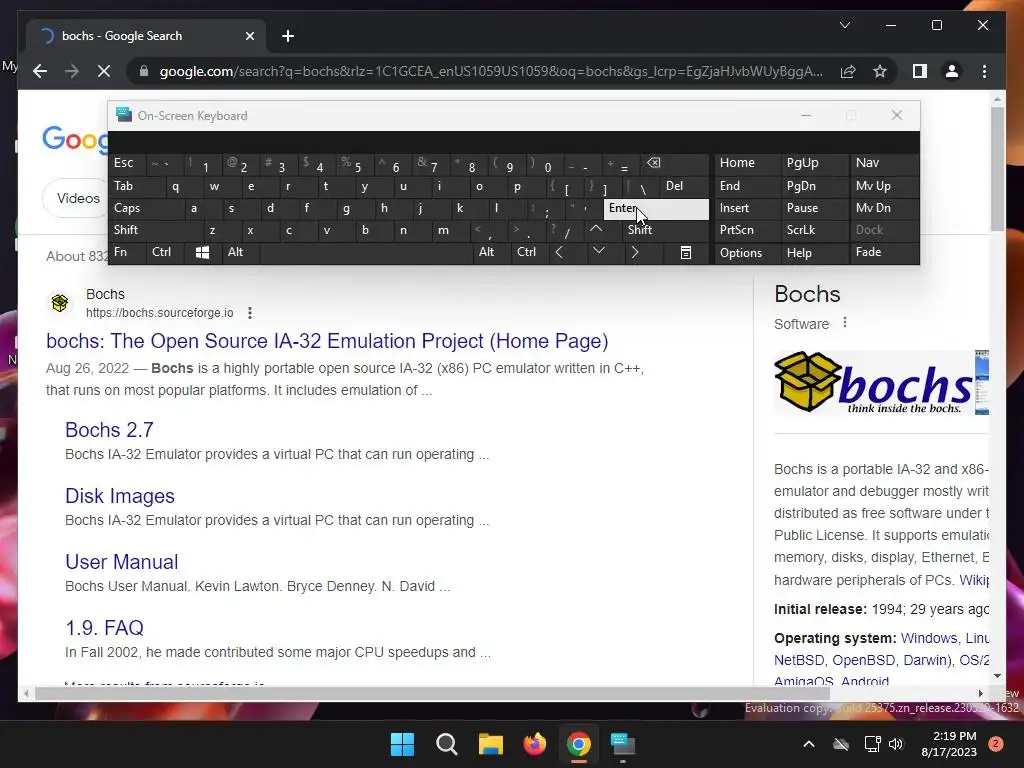
Task: Stop loading the Chrome page
Action: point(104,71)
